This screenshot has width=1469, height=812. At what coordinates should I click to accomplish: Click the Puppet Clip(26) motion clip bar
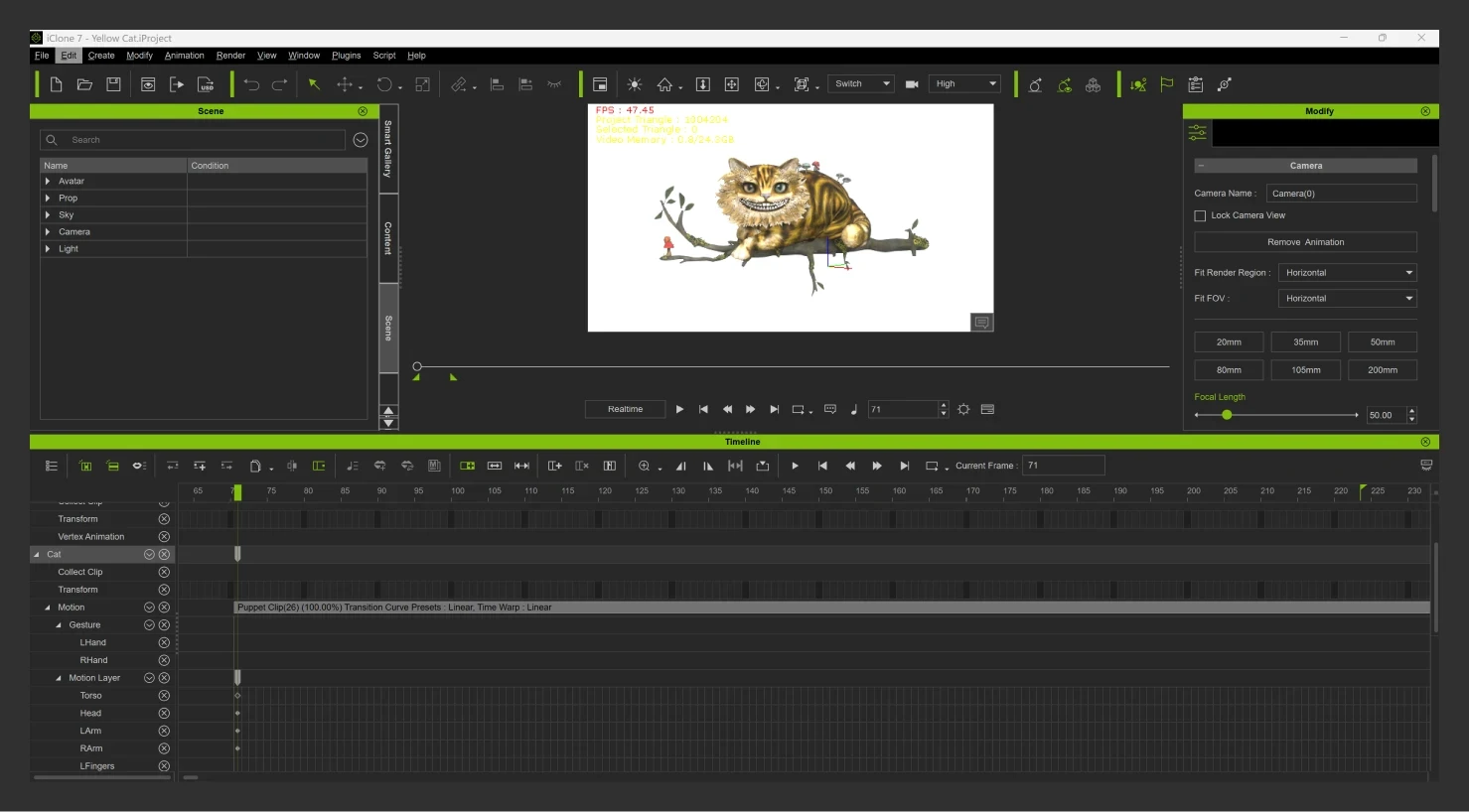(831, 608)
